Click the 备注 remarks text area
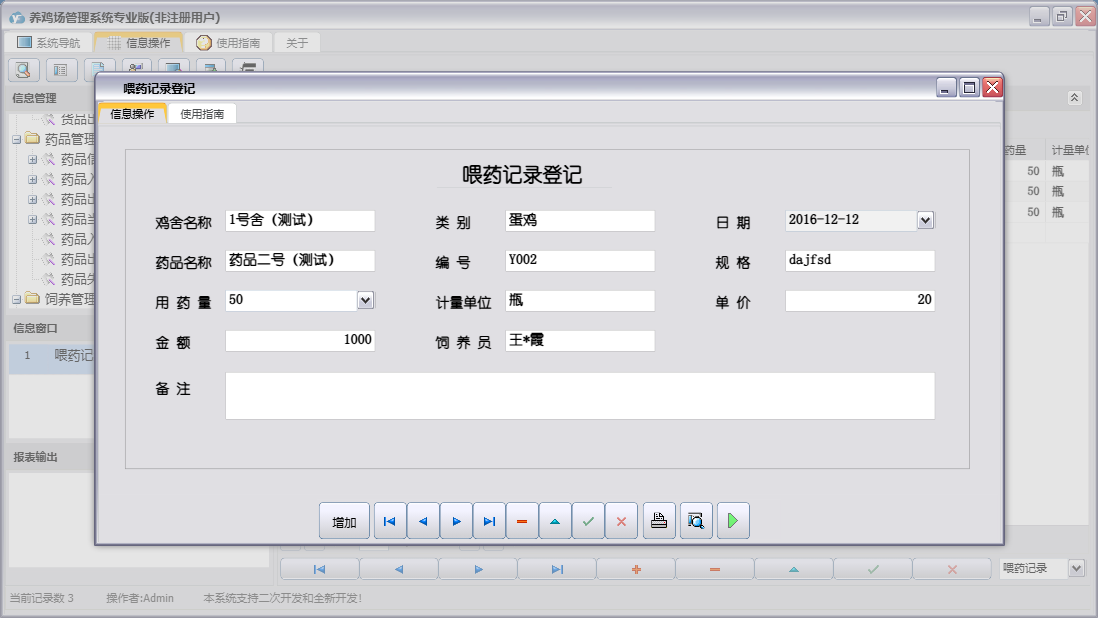Screen dimensions: 1098x618 pyautogui.click(x=579, y=396)
